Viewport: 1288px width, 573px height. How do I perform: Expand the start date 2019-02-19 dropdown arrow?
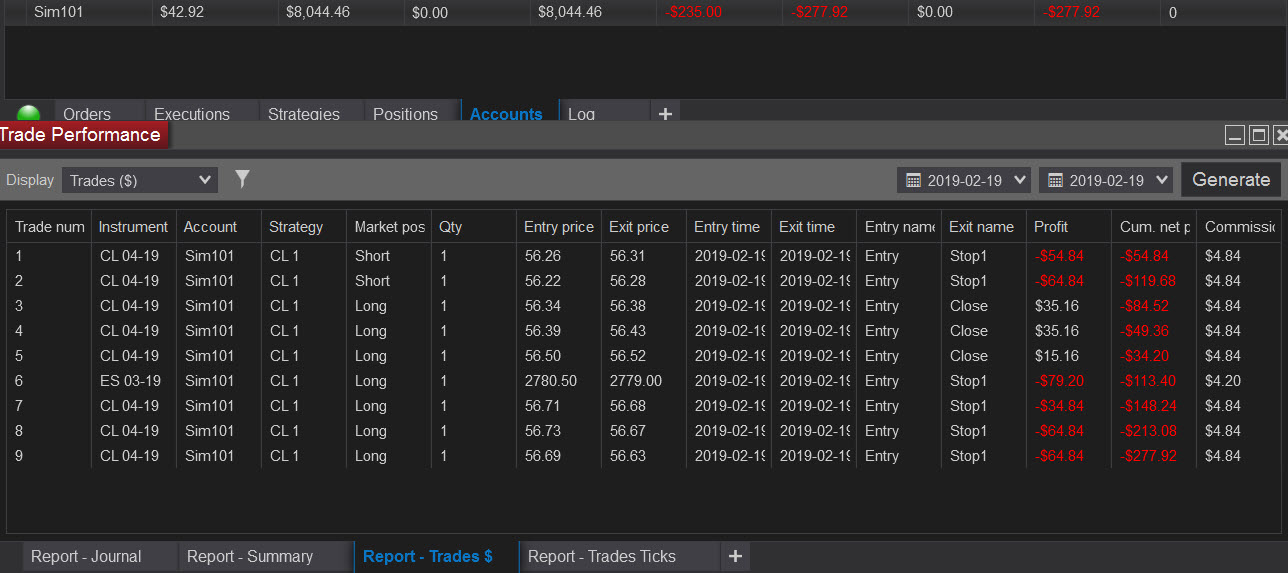point(1019,180)
